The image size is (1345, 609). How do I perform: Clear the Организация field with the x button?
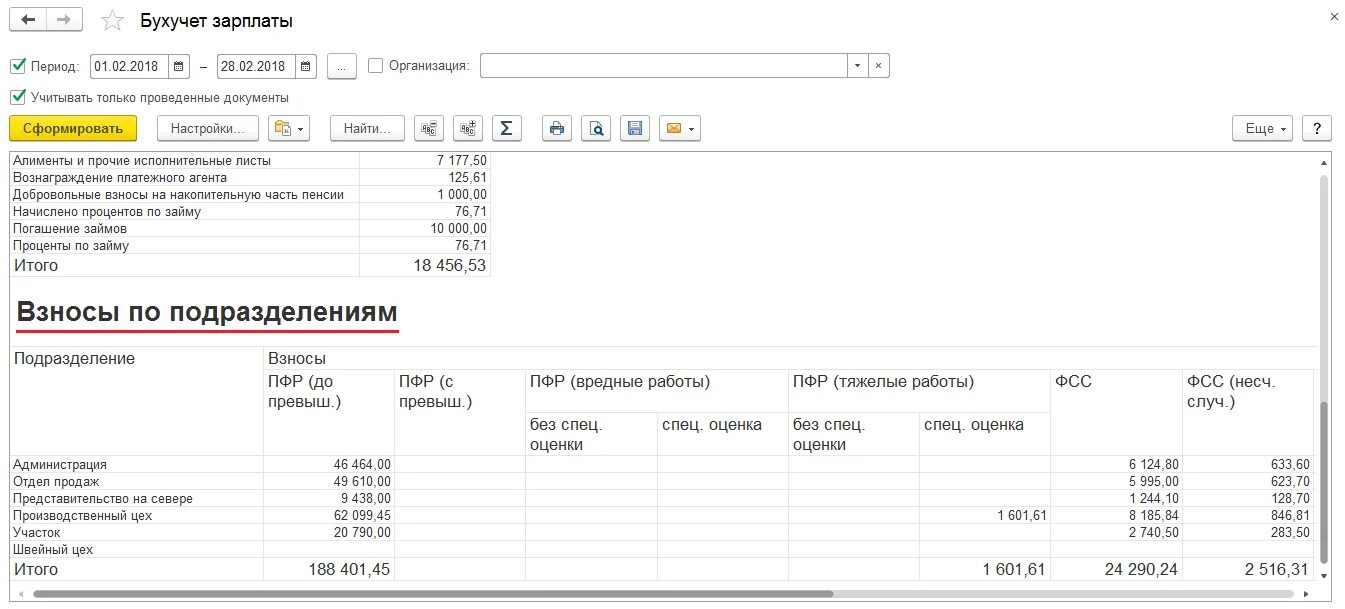pyautogui.click(x=878, y=66)
